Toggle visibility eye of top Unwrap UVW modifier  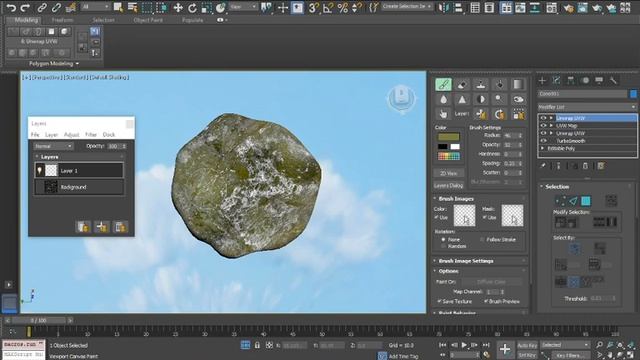pos(543,118)
